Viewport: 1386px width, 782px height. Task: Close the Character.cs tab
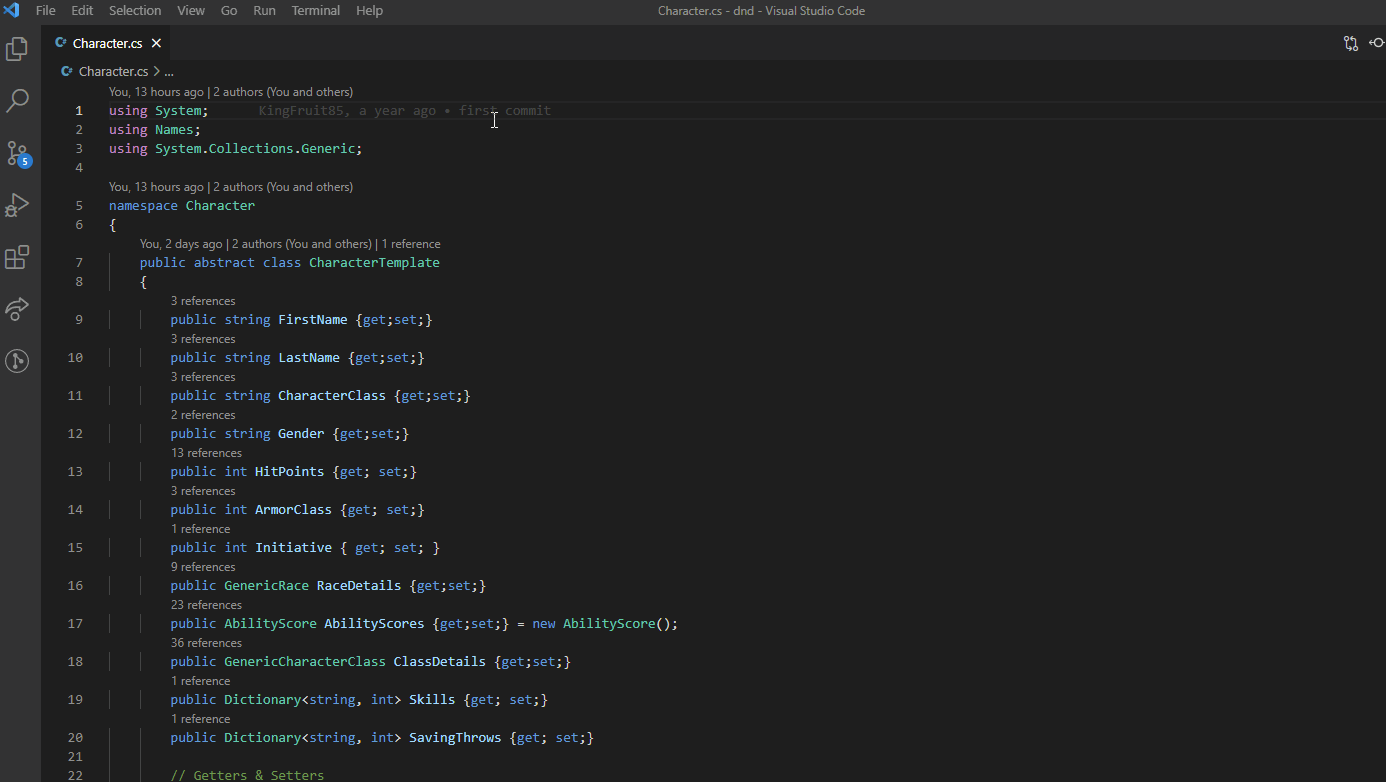click(156, 43)
